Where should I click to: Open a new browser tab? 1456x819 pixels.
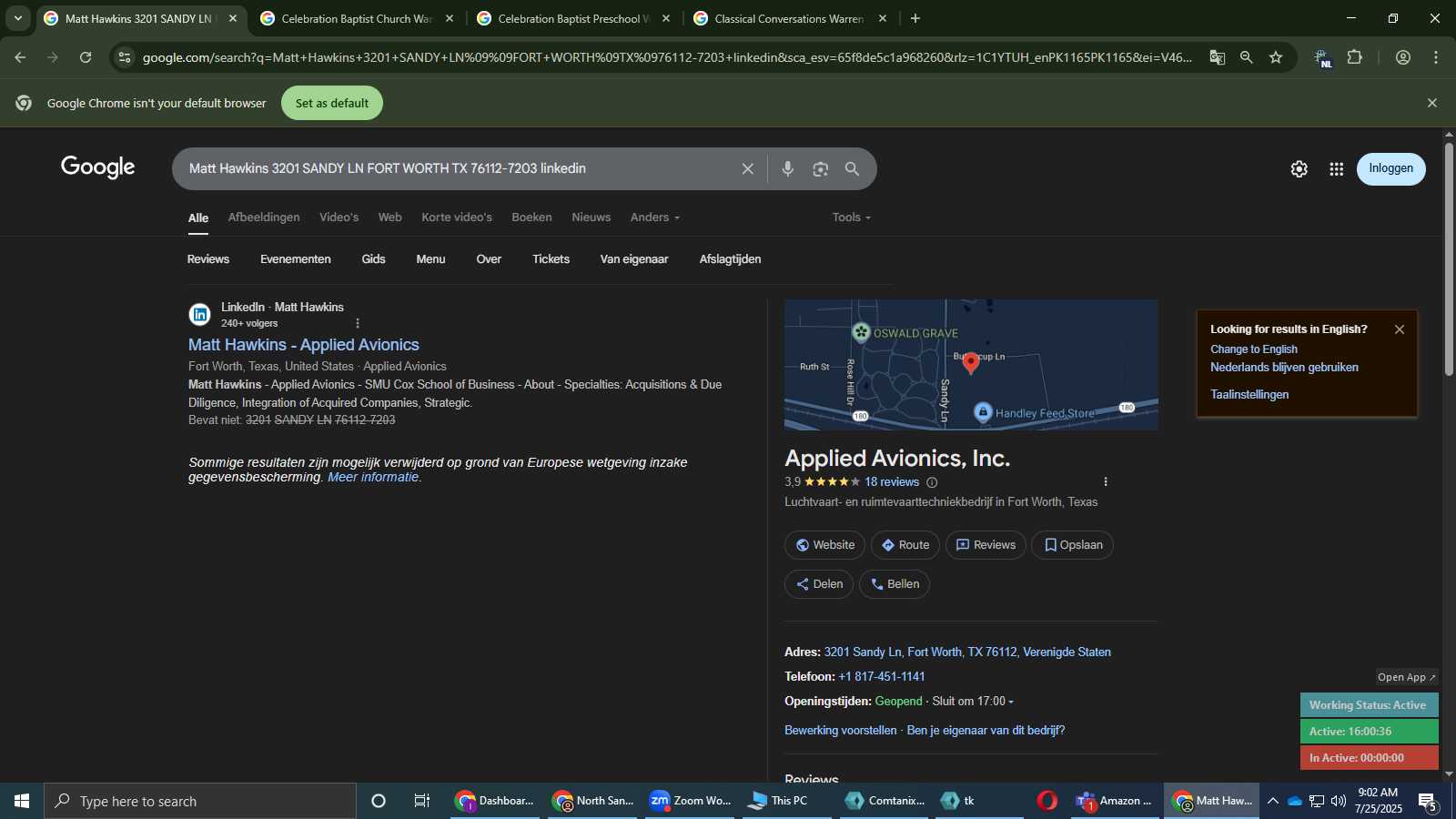(915, 18)
